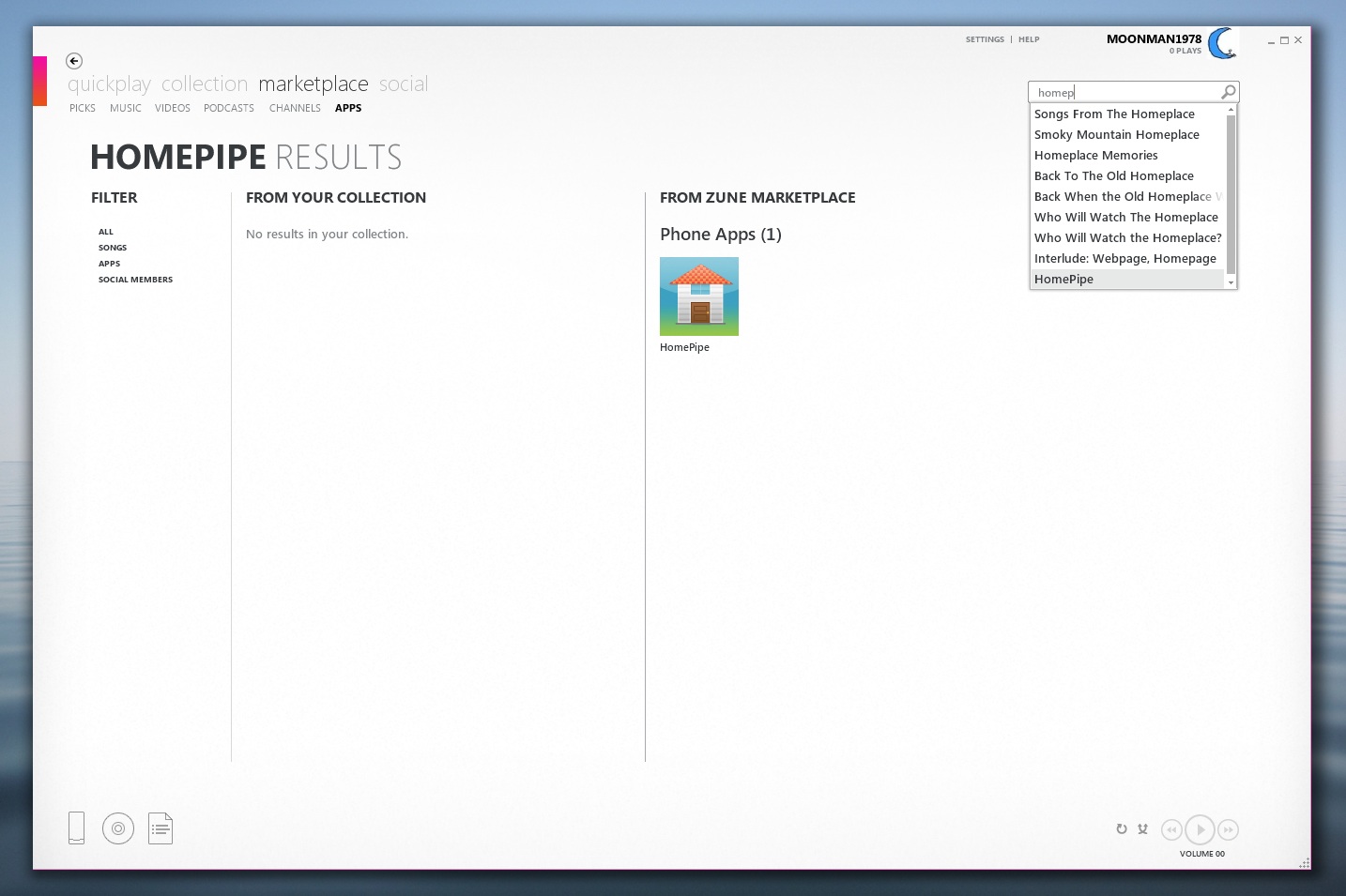Click the search magnifier icon
Screen dimensions: 1346x896
[x=1228, y=92]
